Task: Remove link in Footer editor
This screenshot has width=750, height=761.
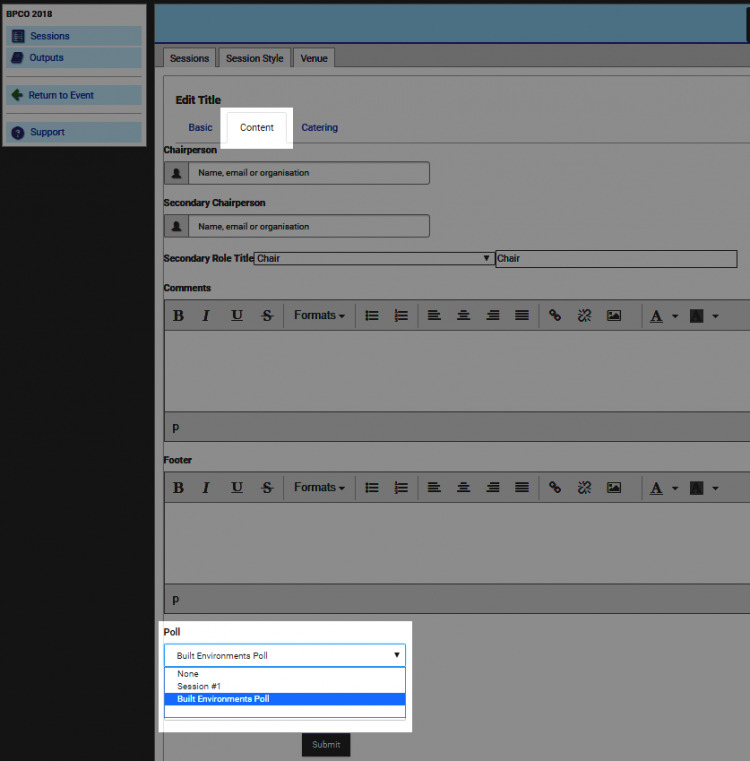Action: click(584, 487)
